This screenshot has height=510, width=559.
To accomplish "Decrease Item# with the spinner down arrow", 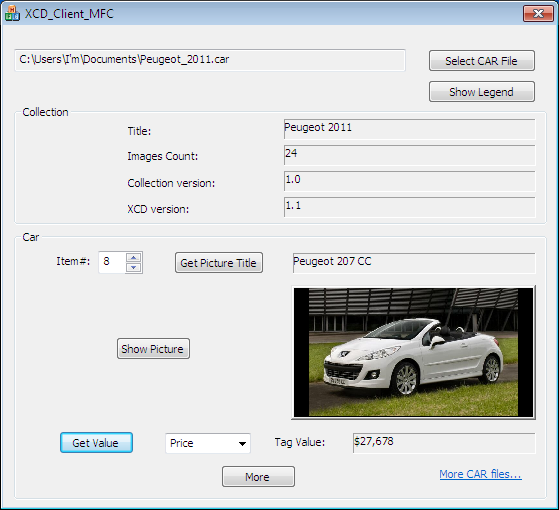I will 134,267.
